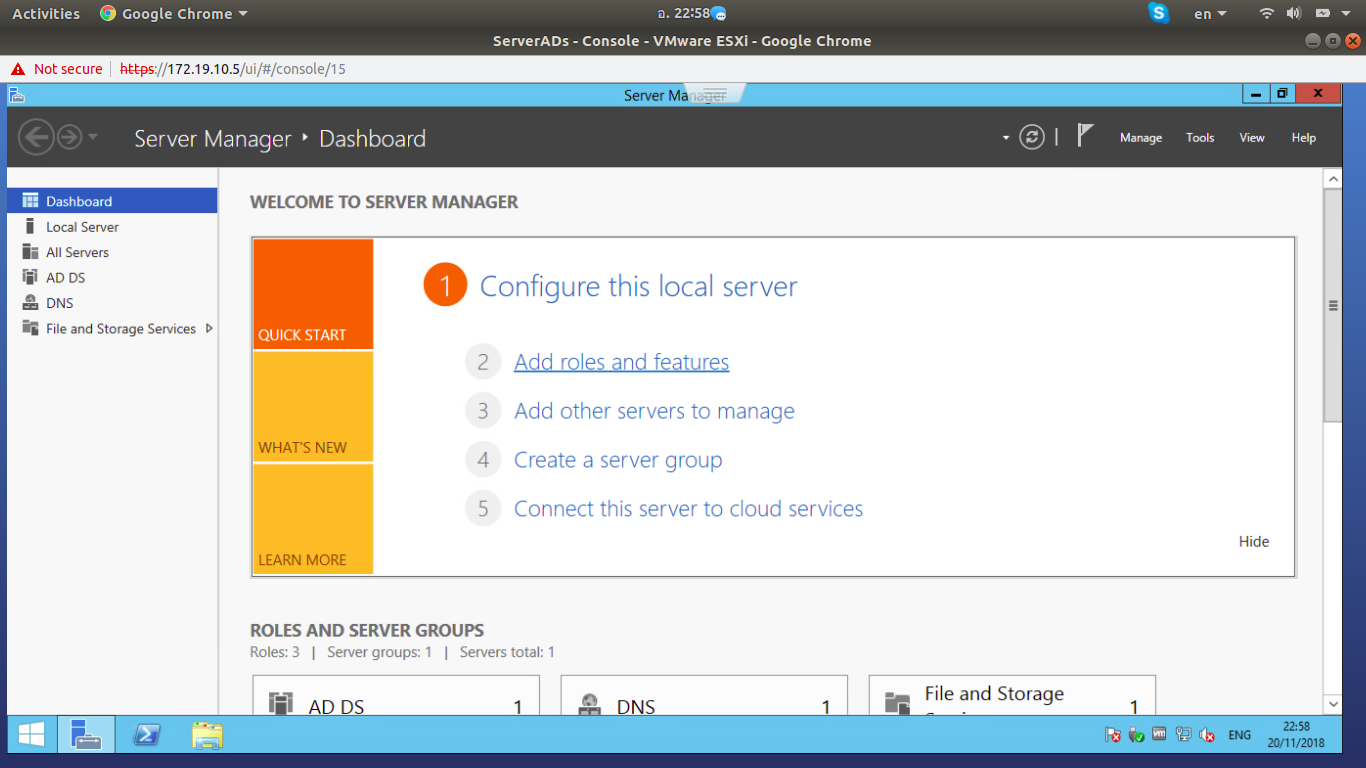The width and height of the screenshot is (1366, 768).
Task: Click the network tray icon in Windows taskbar
Action: pos(1184,735)
